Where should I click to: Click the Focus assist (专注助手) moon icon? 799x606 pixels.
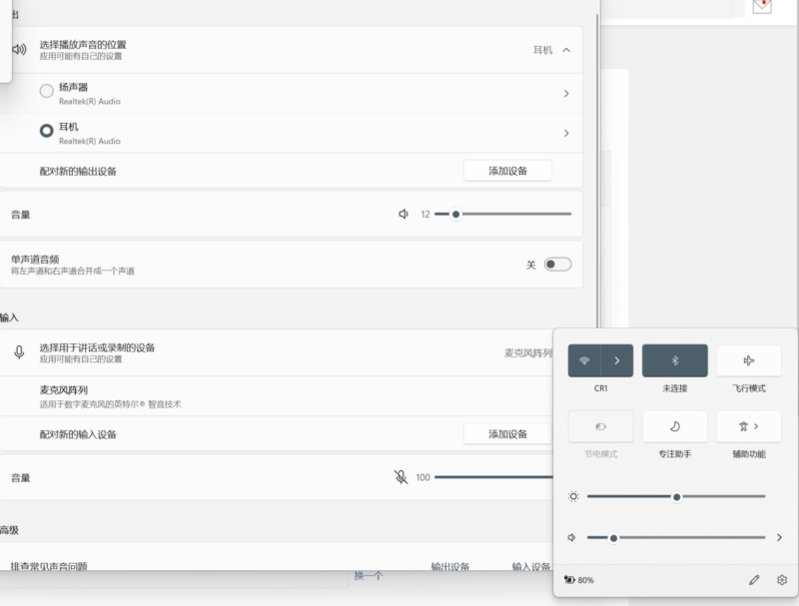click(x=674, y=427)
